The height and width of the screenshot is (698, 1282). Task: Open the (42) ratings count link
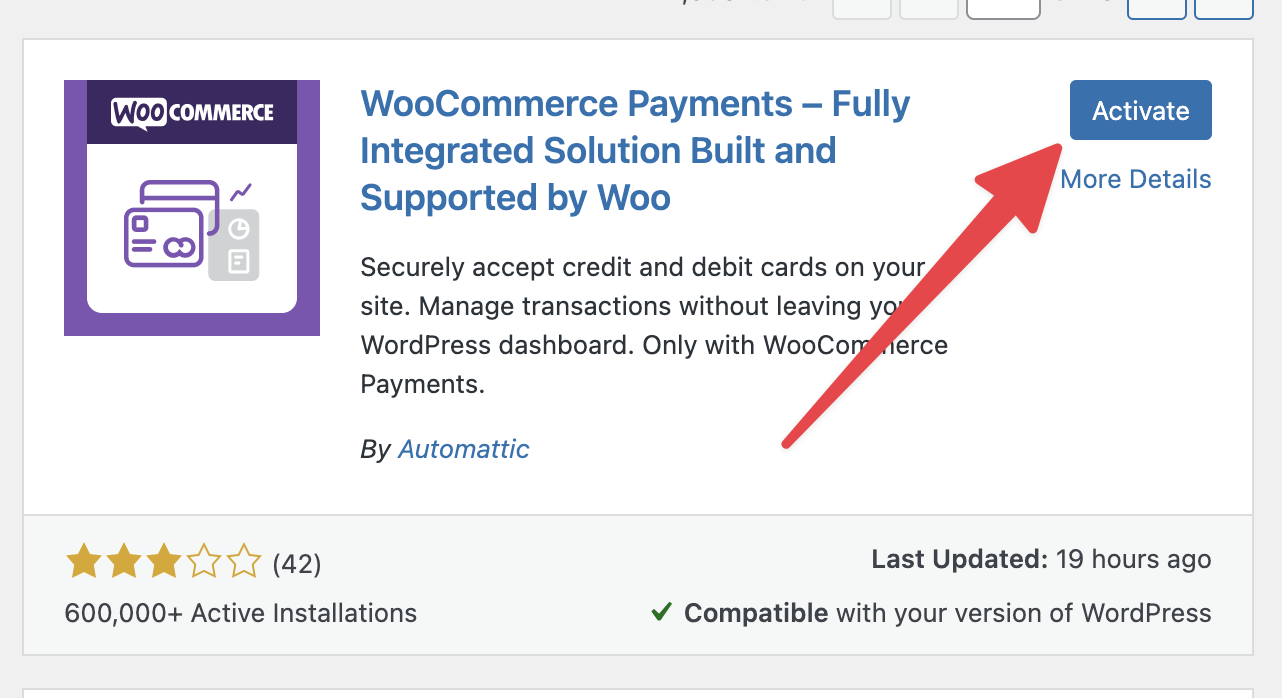(299, 562)
